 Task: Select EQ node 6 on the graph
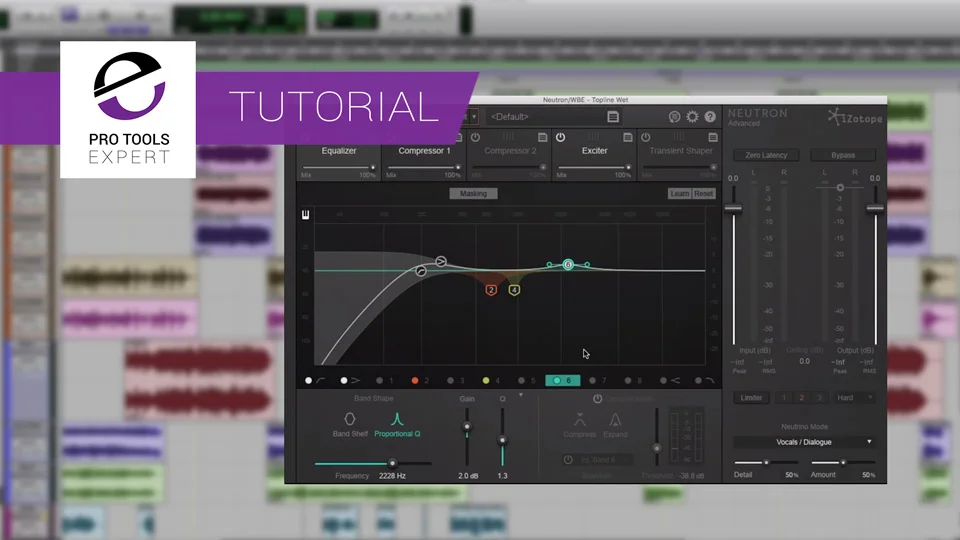pyautogui.click(x=568, y=264)
